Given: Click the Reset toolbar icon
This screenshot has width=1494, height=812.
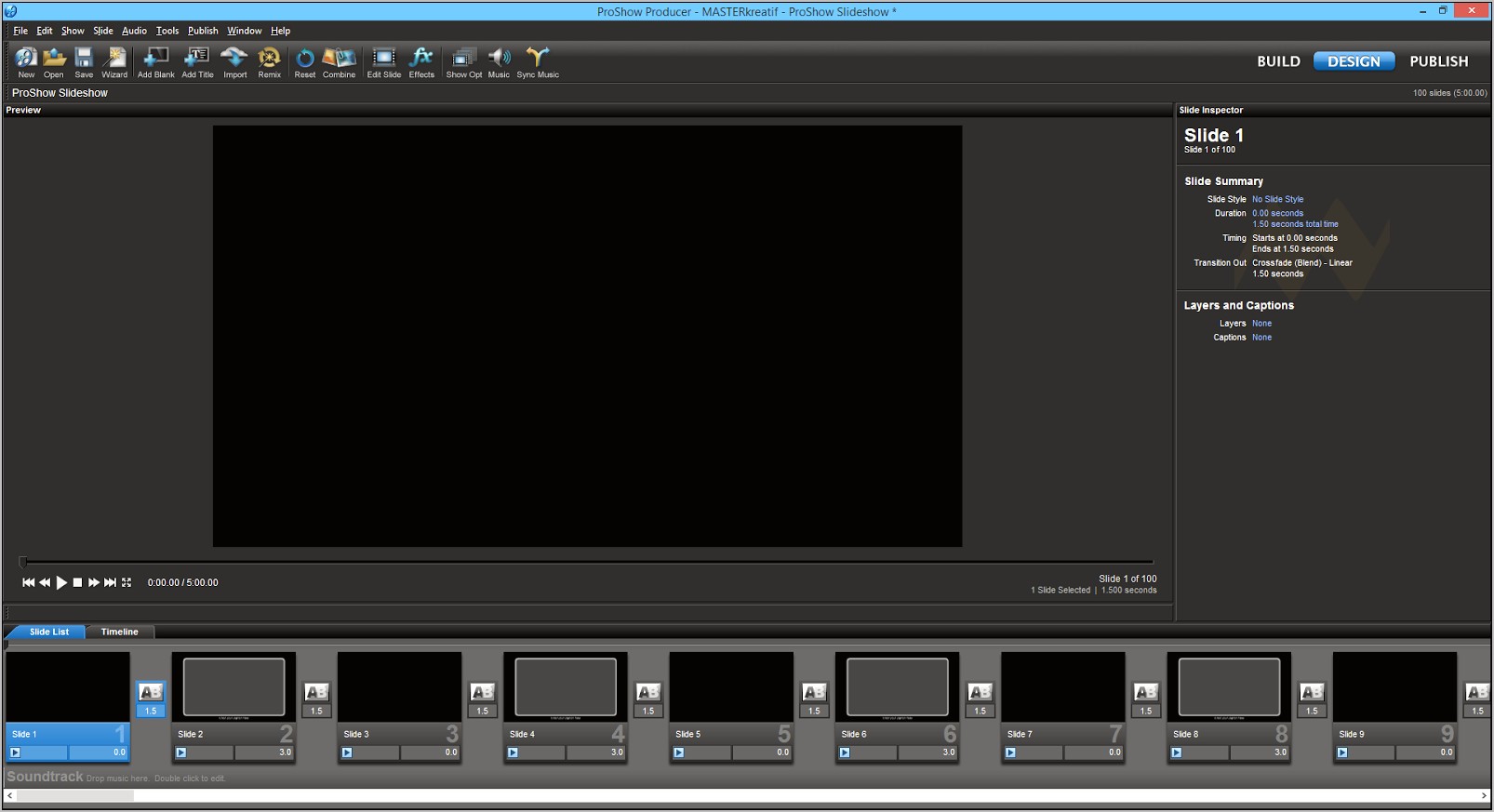Looking at the screenshot, I should tap(305, 62).
